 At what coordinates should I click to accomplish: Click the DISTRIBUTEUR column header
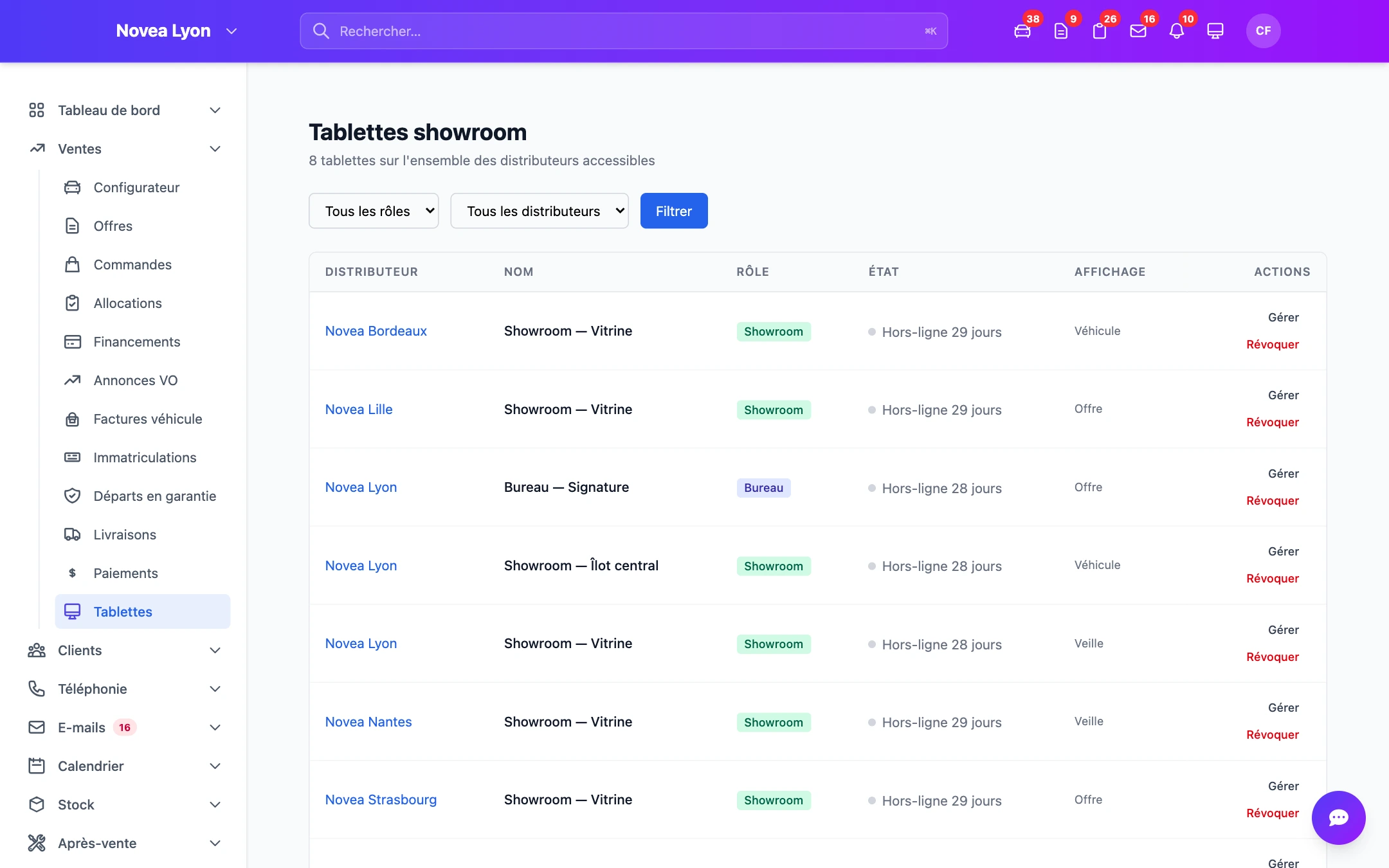[372, 272]
